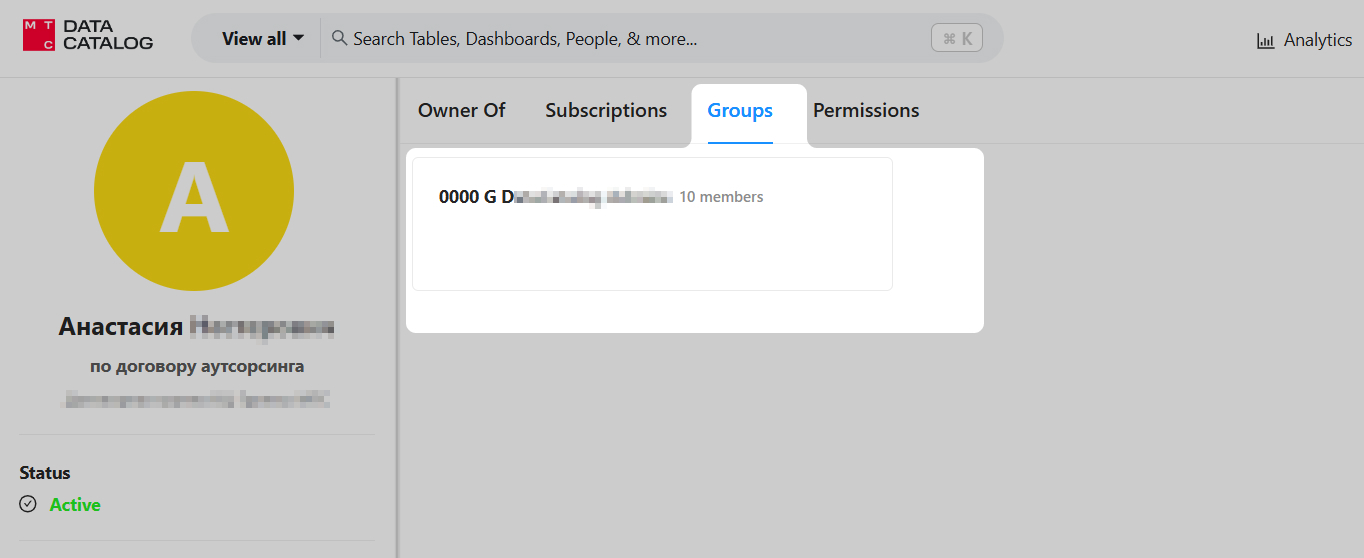
Task: Click the yellow avatar with letter A
Action: (x=194, y=192)
